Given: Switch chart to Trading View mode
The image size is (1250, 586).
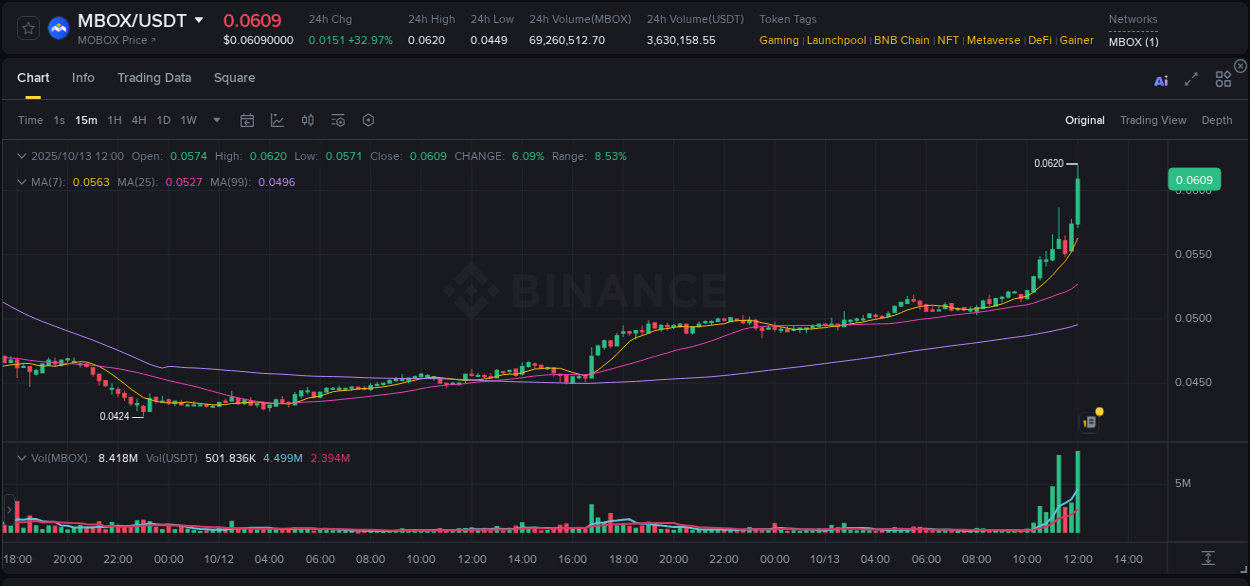Looking at the screenshot, I should pyautogui.click(x=1153, y=120).
